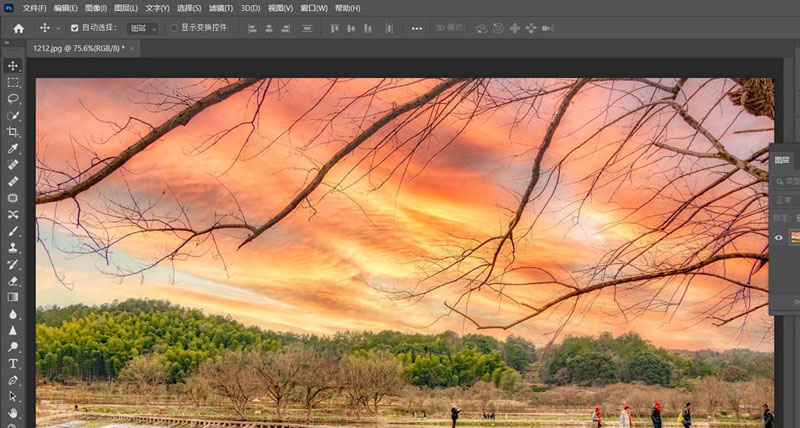The width and height of the screenshot is (800, 428).
Task: Switch to the 1212.jpg document tab
Action: [x=77, y=48]
